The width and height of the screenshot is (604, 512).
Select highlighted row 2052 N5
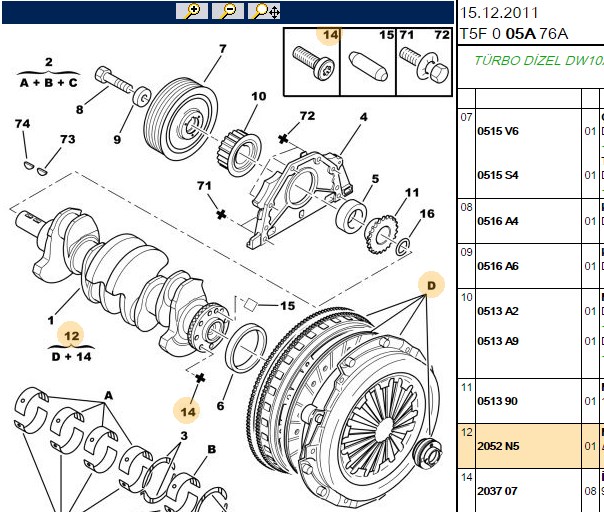[531, 446]
